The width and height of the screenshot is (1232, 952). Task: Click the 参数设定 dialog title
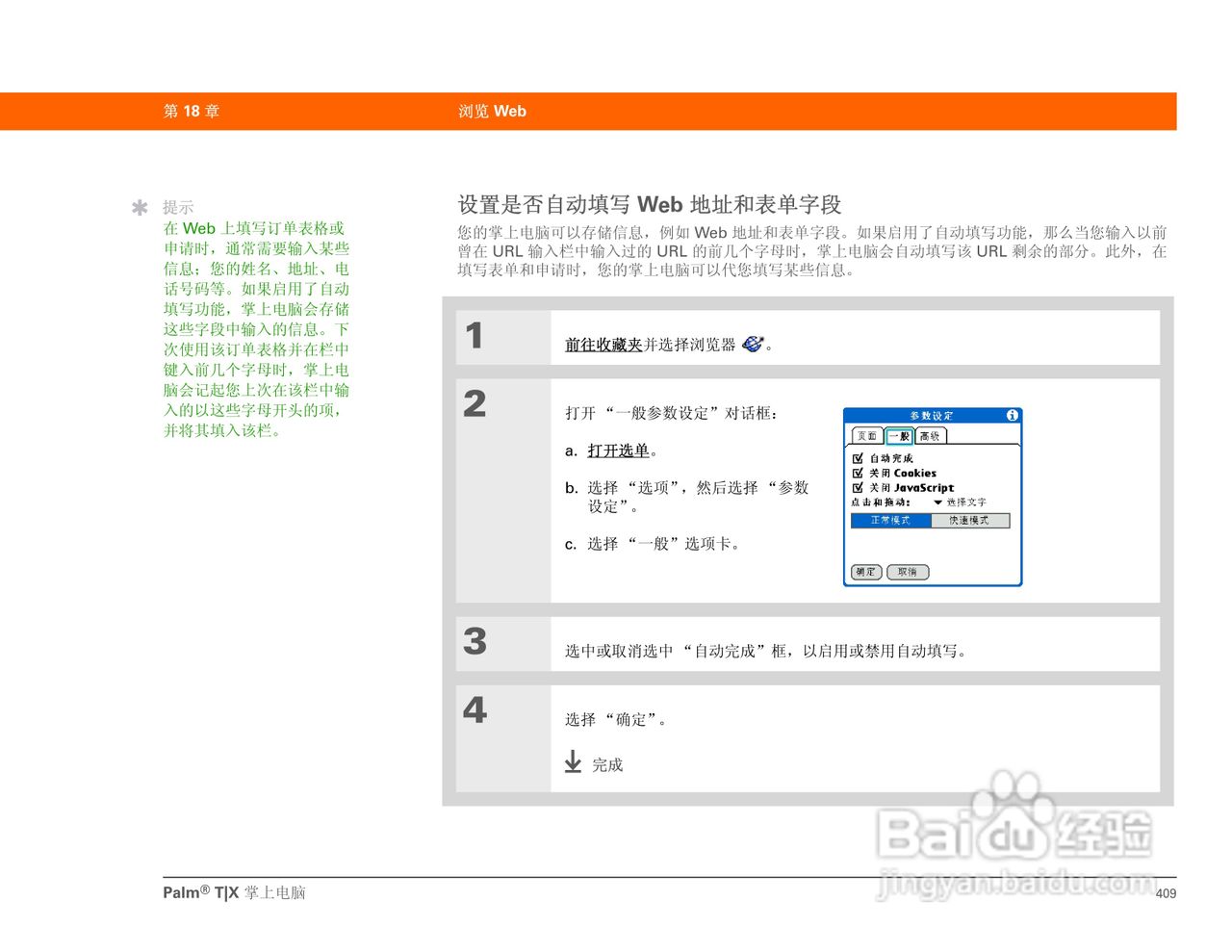(932, 416)
